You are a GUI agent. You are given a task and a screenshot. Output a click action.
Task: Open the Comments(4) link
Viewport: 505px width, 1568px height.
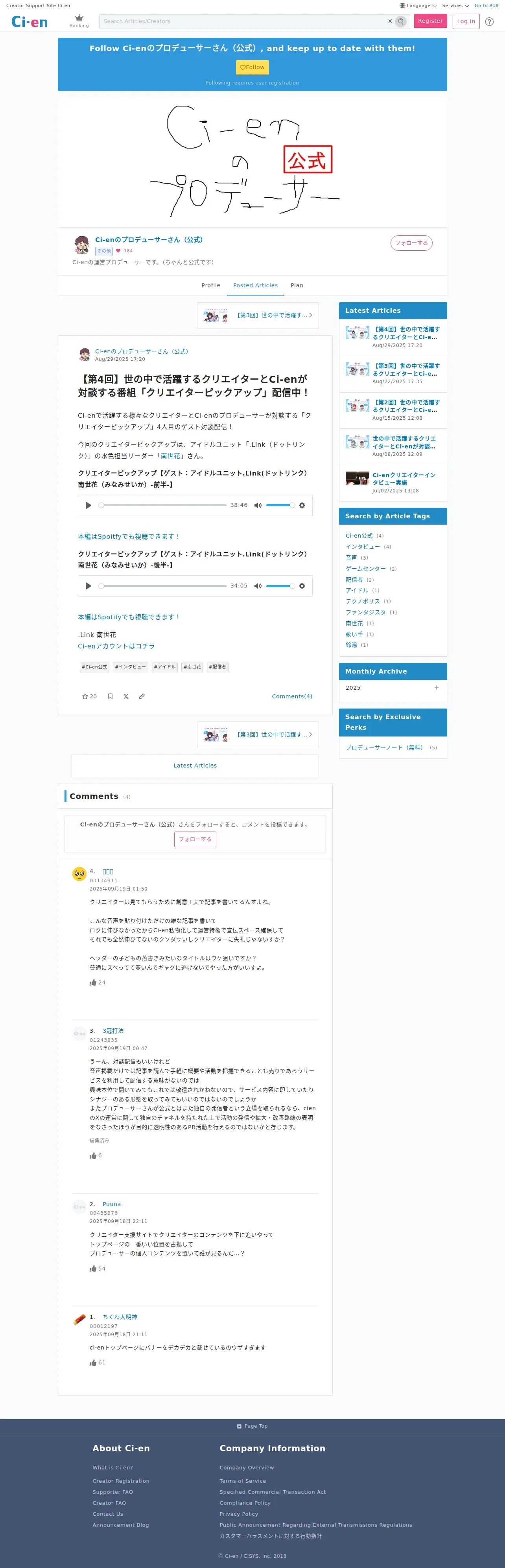click(x=292, y=696)
